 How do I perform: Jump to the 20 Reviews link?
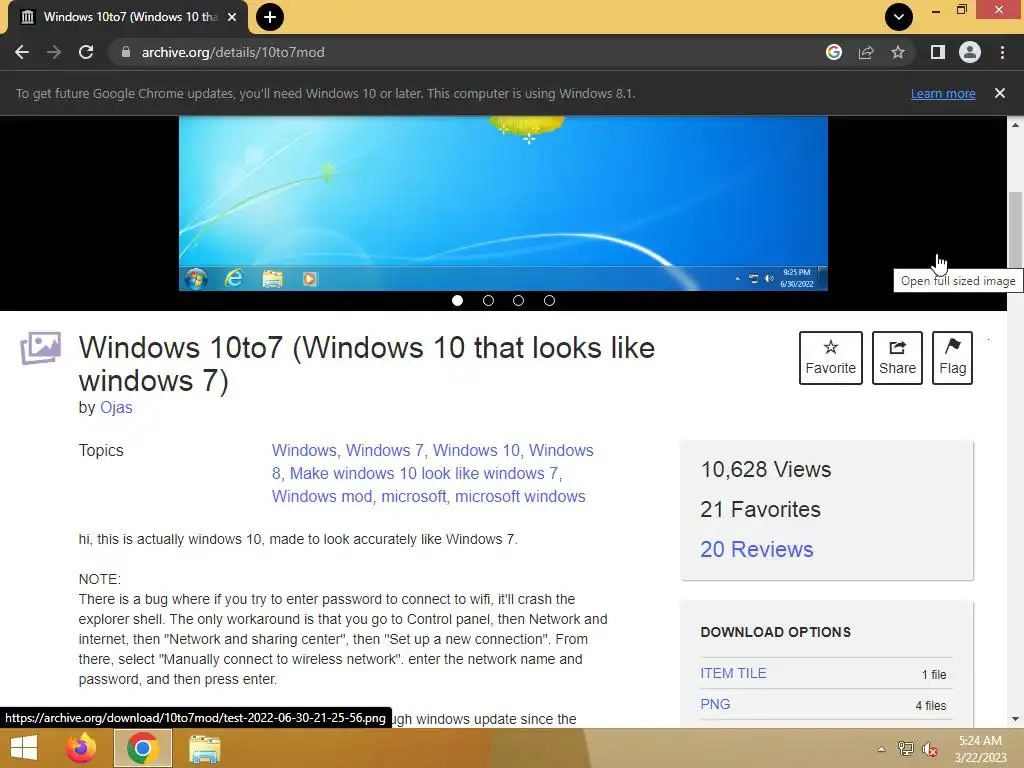(757, 549)
